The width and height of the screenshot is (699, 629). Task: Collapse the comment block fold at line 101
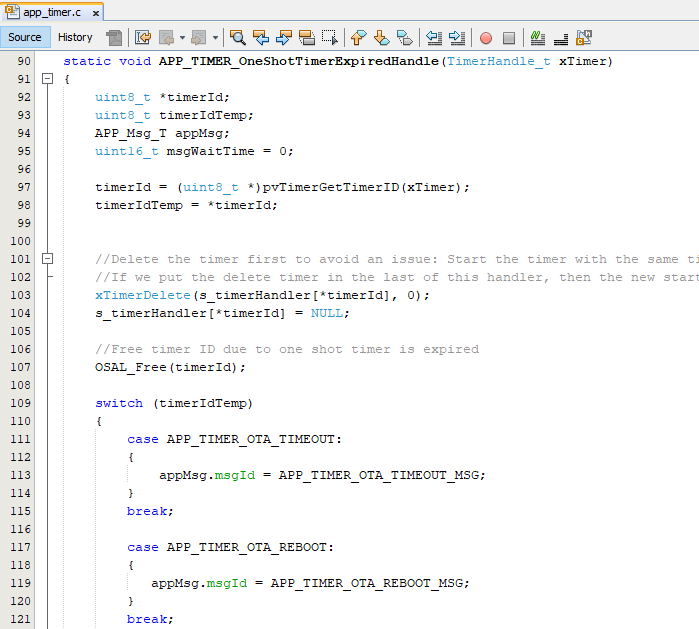pos(47,259)
